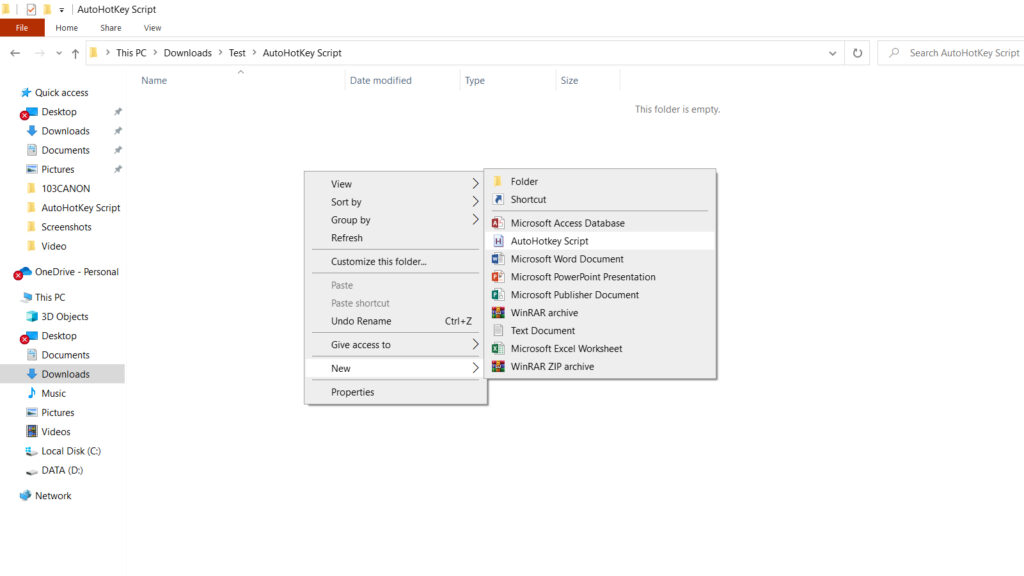This screenshot has height=576, width=1024.
Task: Click the new Folder icon in submenu
Action: (498, 182)
